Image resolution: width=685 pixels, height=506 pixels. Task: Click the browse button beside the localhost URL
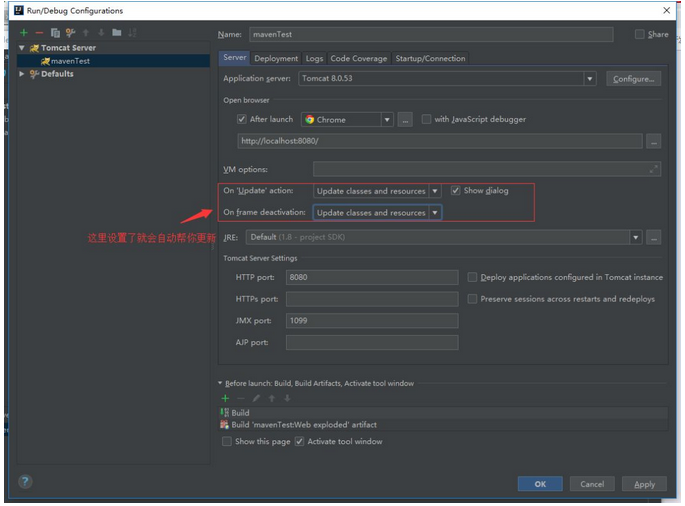coord(654,142)
